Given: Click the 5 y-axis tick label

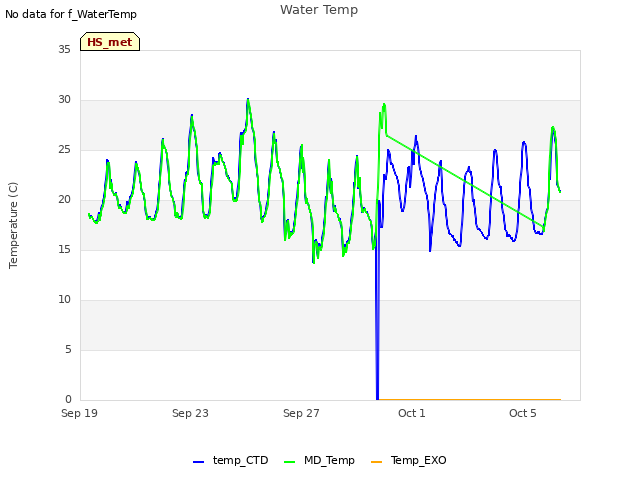Looking at the screenshot, I should pos(68,349).
